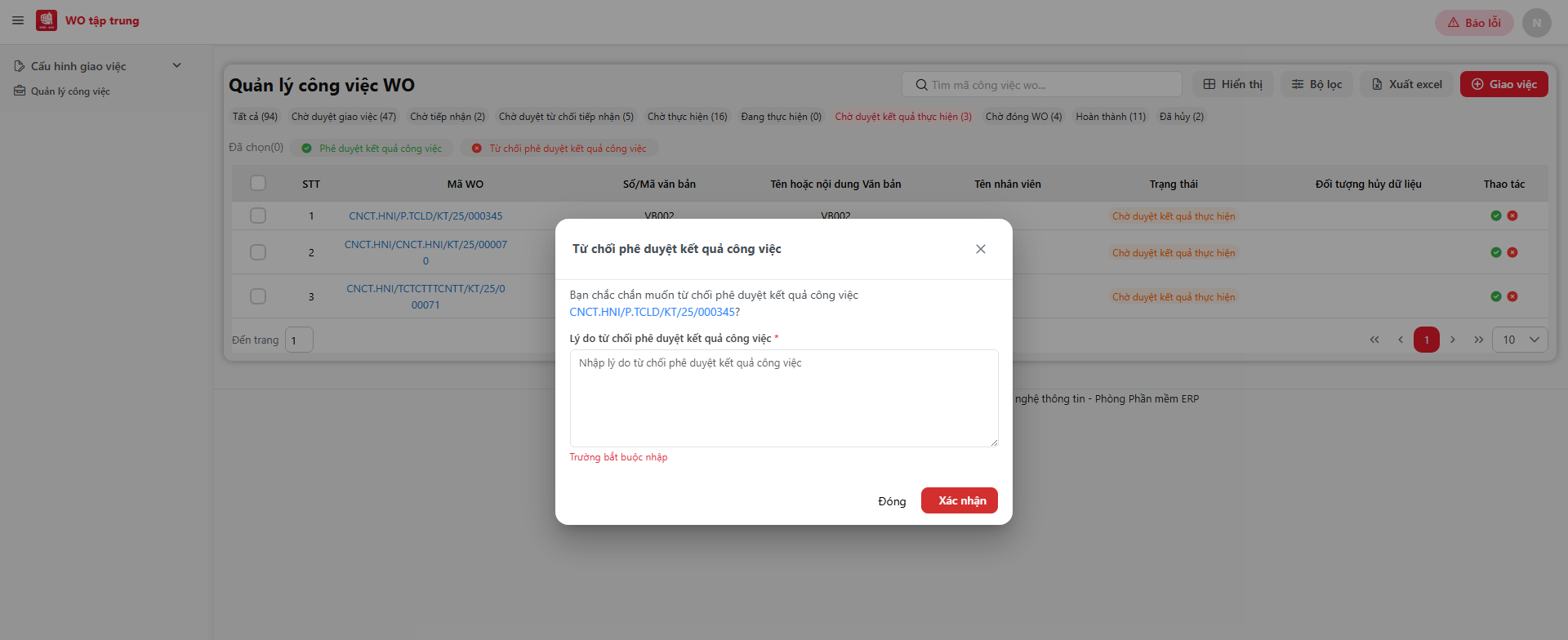Go to previous page arrow

click(1401, 340)
